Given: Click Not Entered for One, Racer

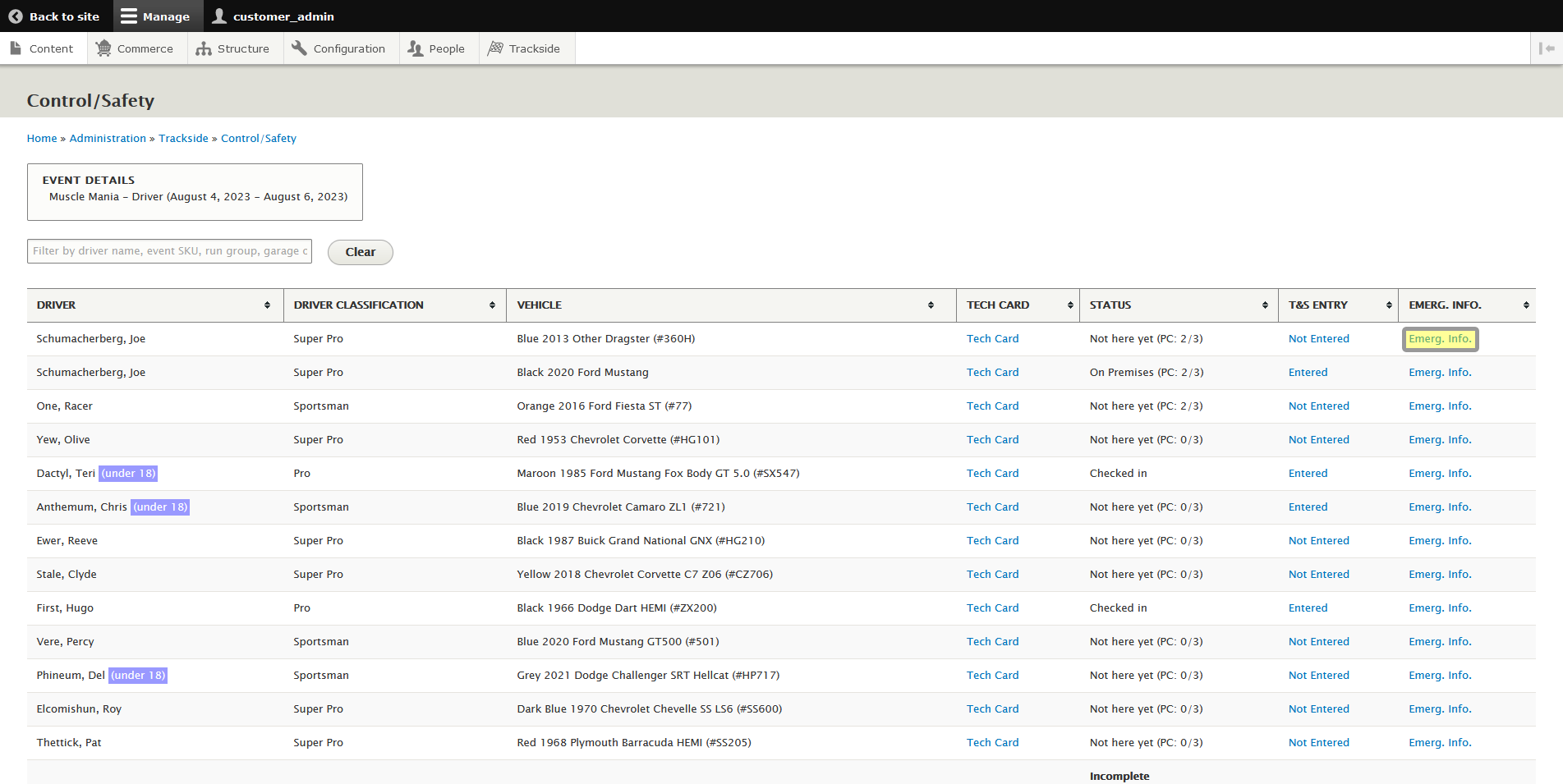Looking at the screenshot, I should pyautogui.click(x=1318, y=406).
